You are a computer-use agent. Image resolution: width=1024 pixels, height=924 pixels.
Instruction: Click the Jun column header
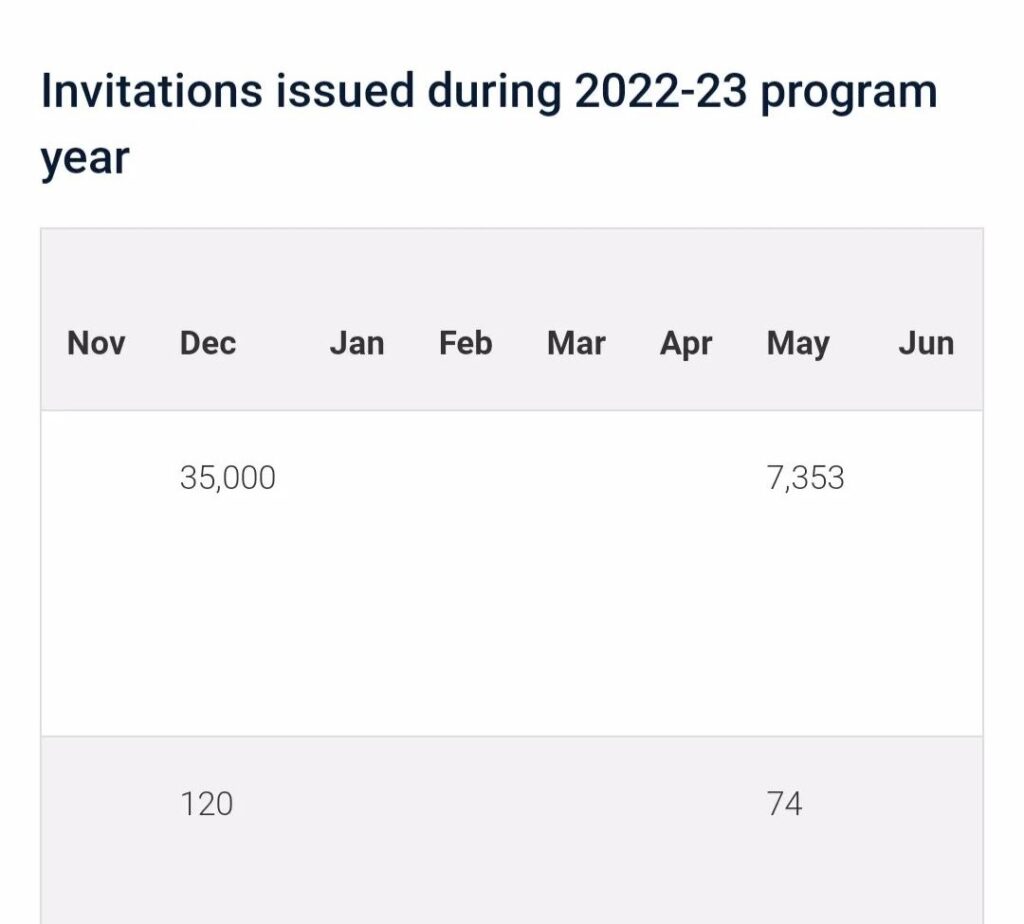click(926, 343)
